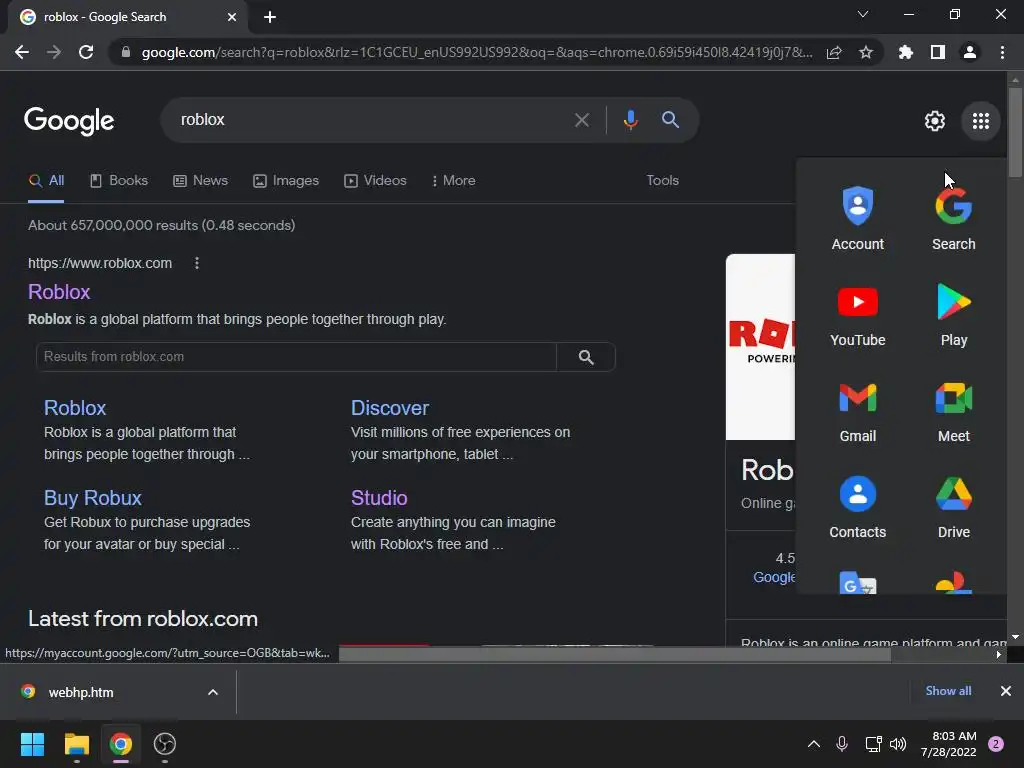Screen dimensions: 1024x768
Task: Click the vertical page scrollbar thumb
Action: pyautogui.click(x=1015, y=133)
